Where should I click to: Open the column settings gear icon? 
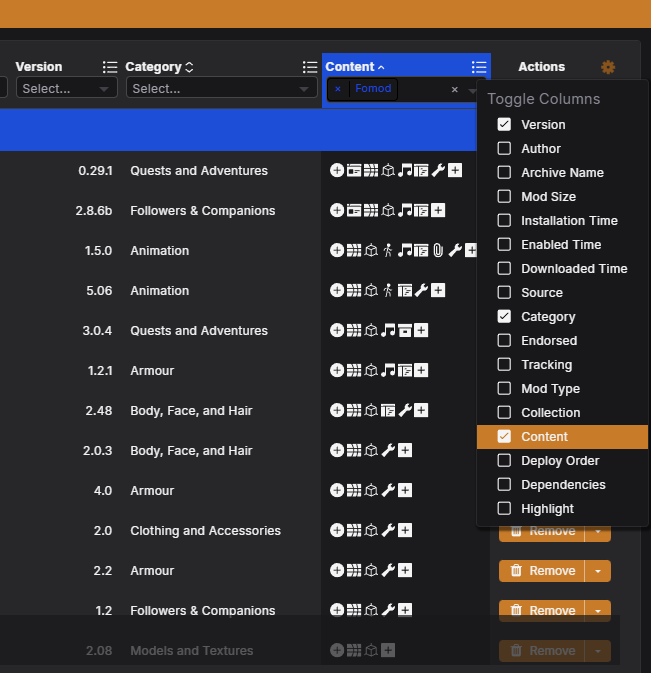tap(608, 67)
